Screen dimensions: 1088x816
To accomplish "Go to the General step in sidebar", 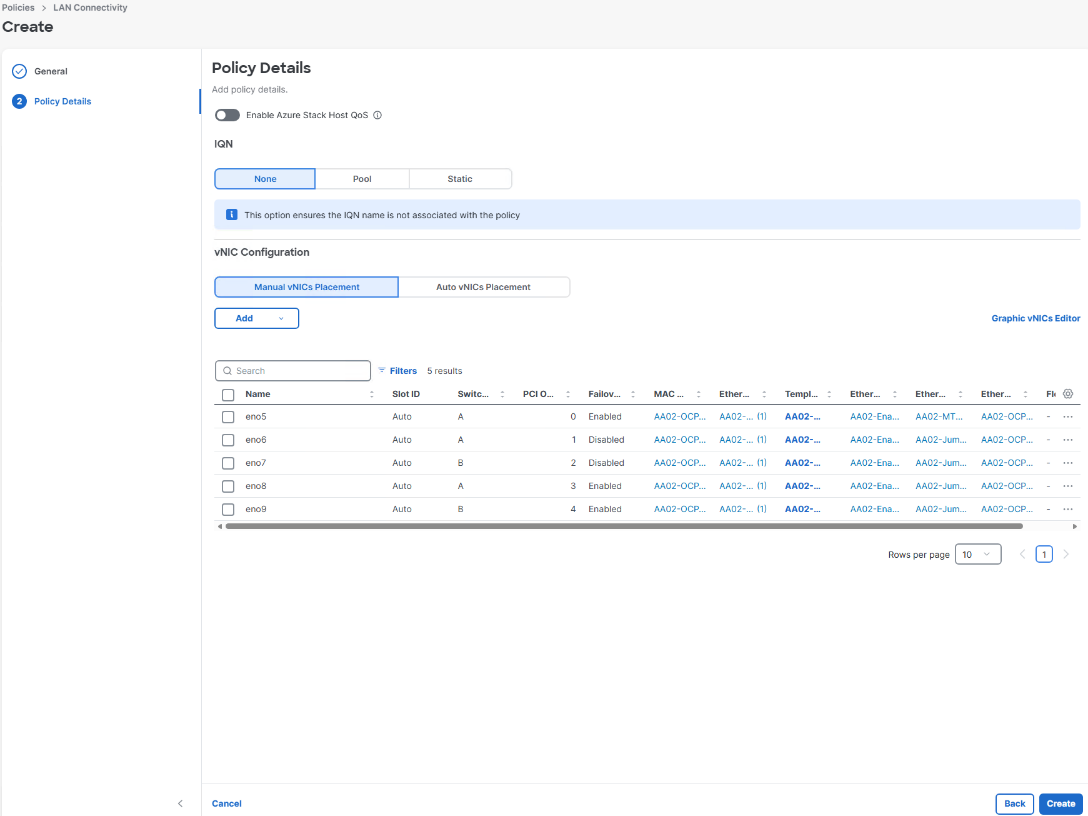I will click(51, 71).
